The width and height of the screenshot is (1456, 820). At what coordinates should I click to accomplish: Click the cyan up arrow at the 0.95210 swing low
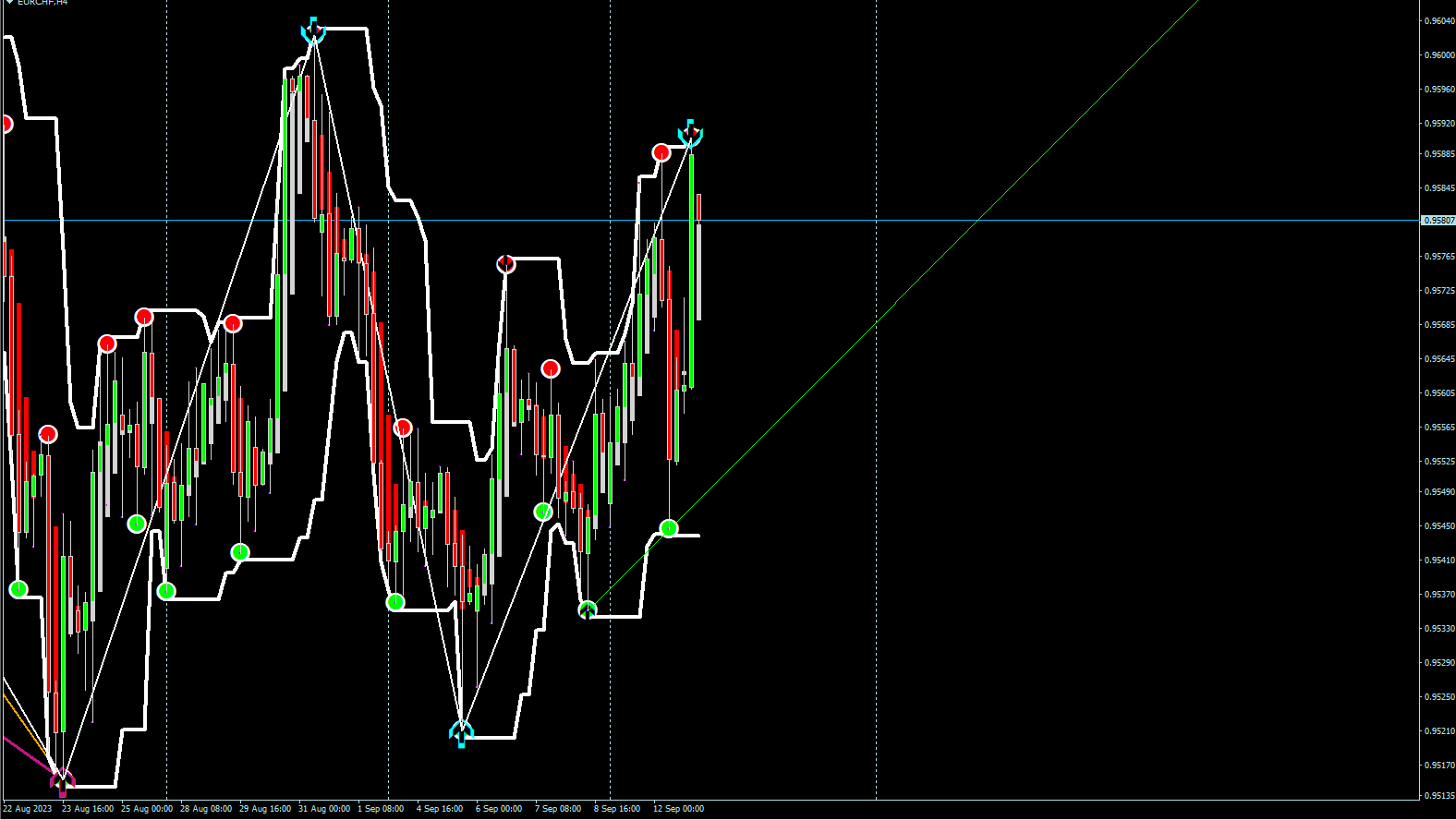[x=461, y=733]
